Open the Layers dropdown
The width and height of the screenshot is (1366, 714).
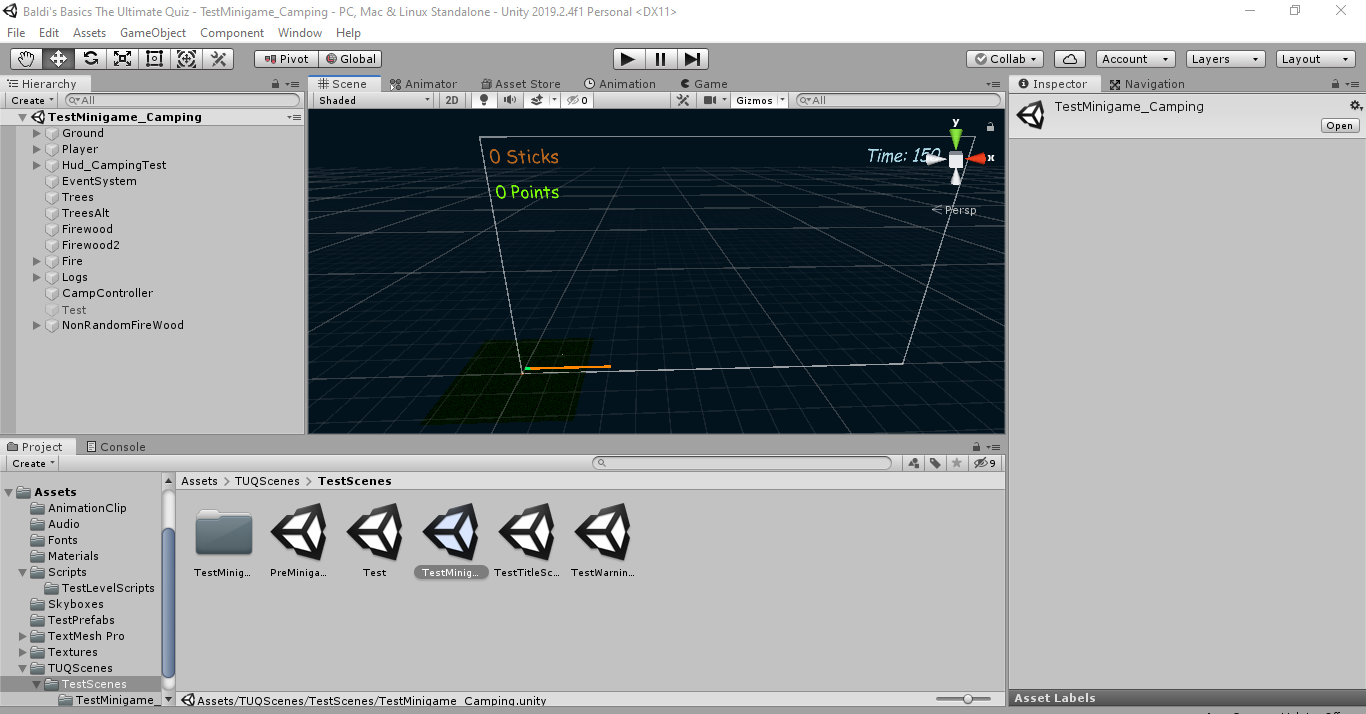(x=1225, y=59)
